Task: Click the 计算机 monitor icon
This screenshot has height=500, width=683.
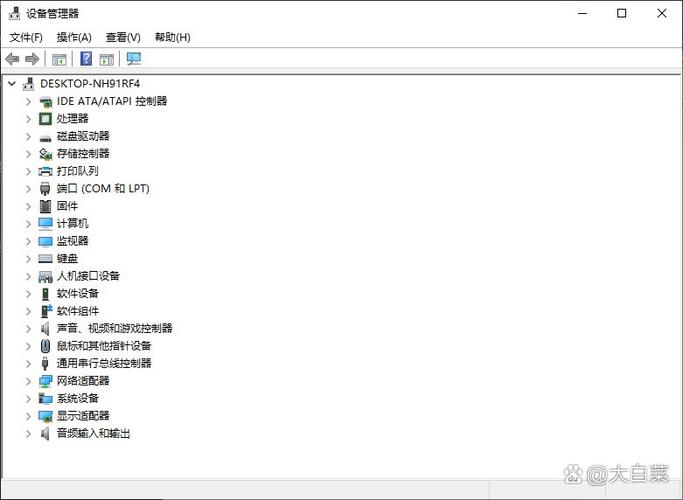Action: pos(45,223)
